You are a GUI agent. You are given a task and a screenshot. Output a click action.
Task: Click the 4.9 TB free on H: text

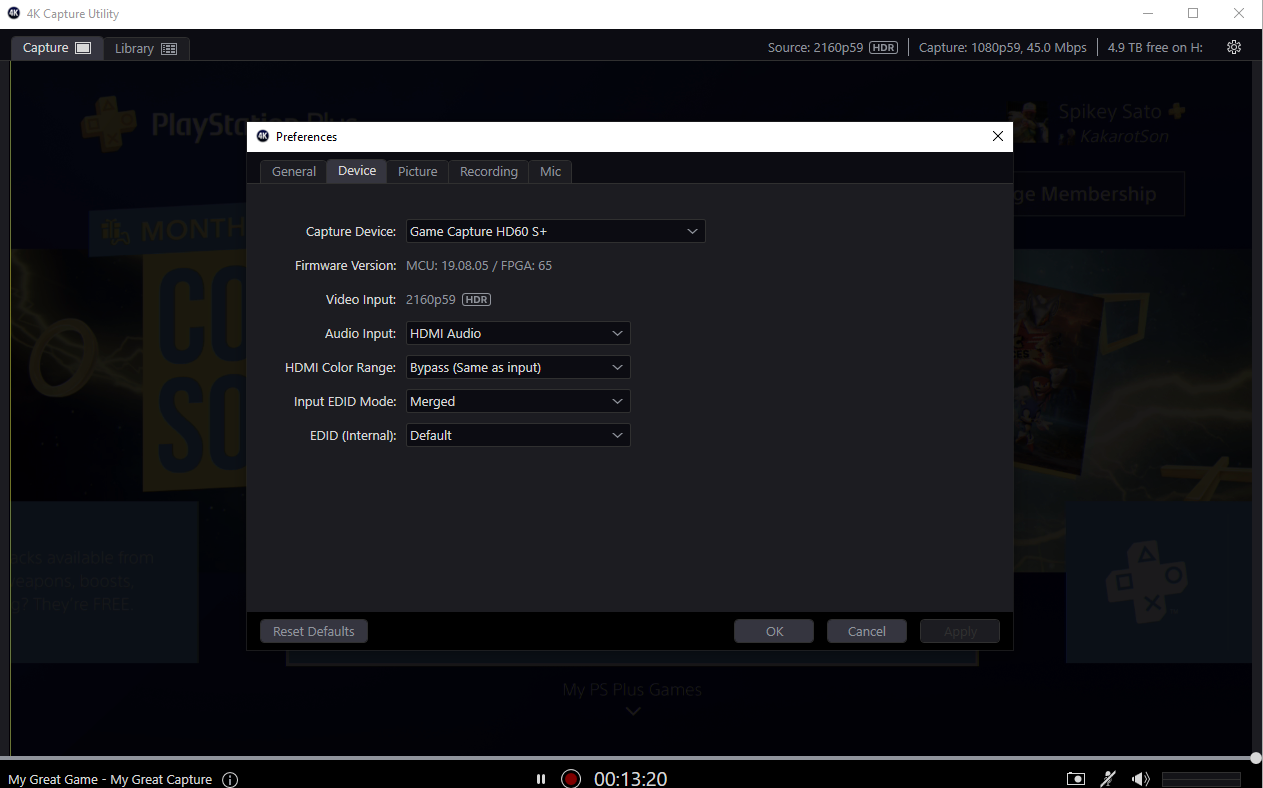(1155, 47)
